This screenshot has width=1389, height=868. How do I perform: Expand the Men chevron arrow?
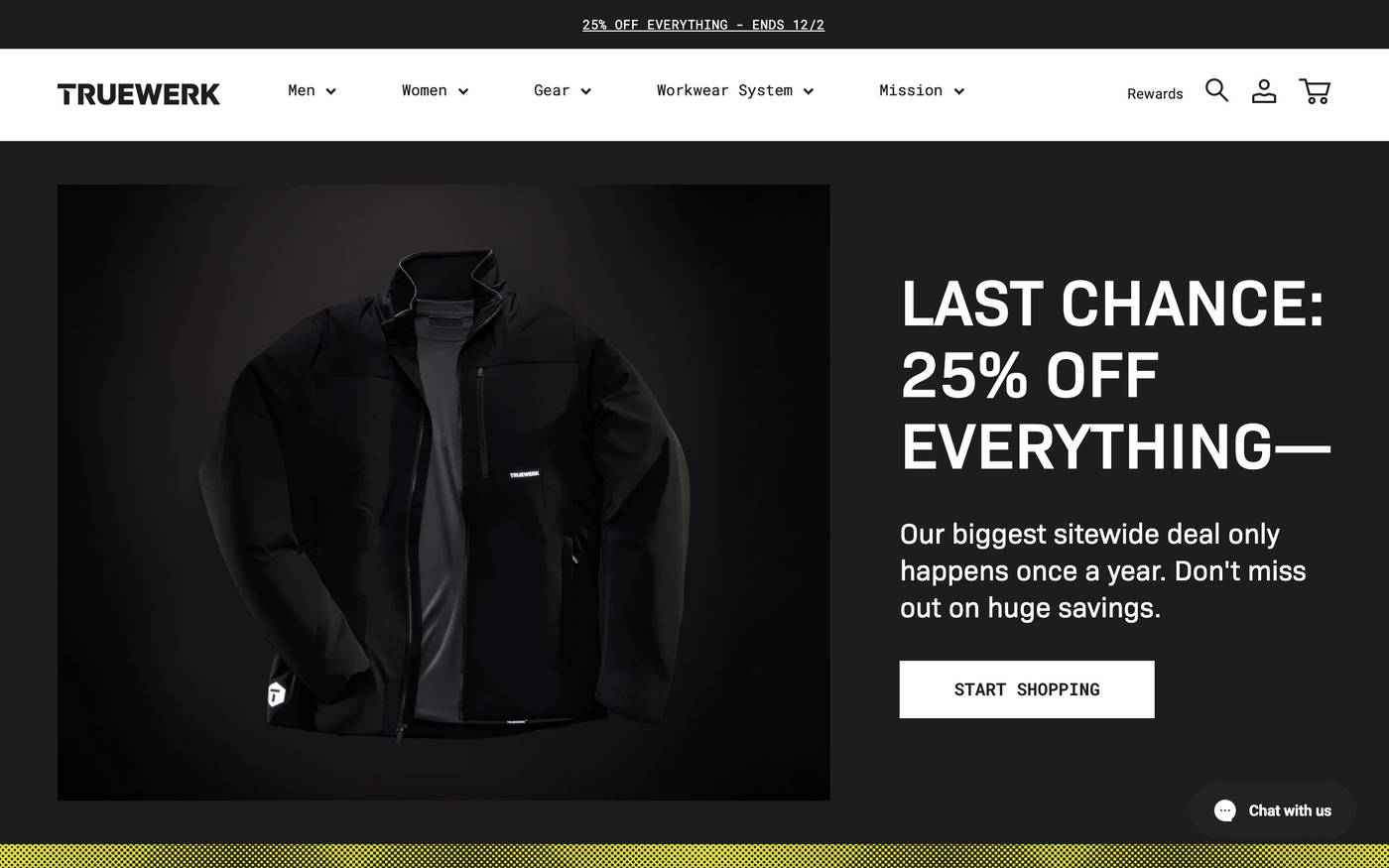coord(330,91)
